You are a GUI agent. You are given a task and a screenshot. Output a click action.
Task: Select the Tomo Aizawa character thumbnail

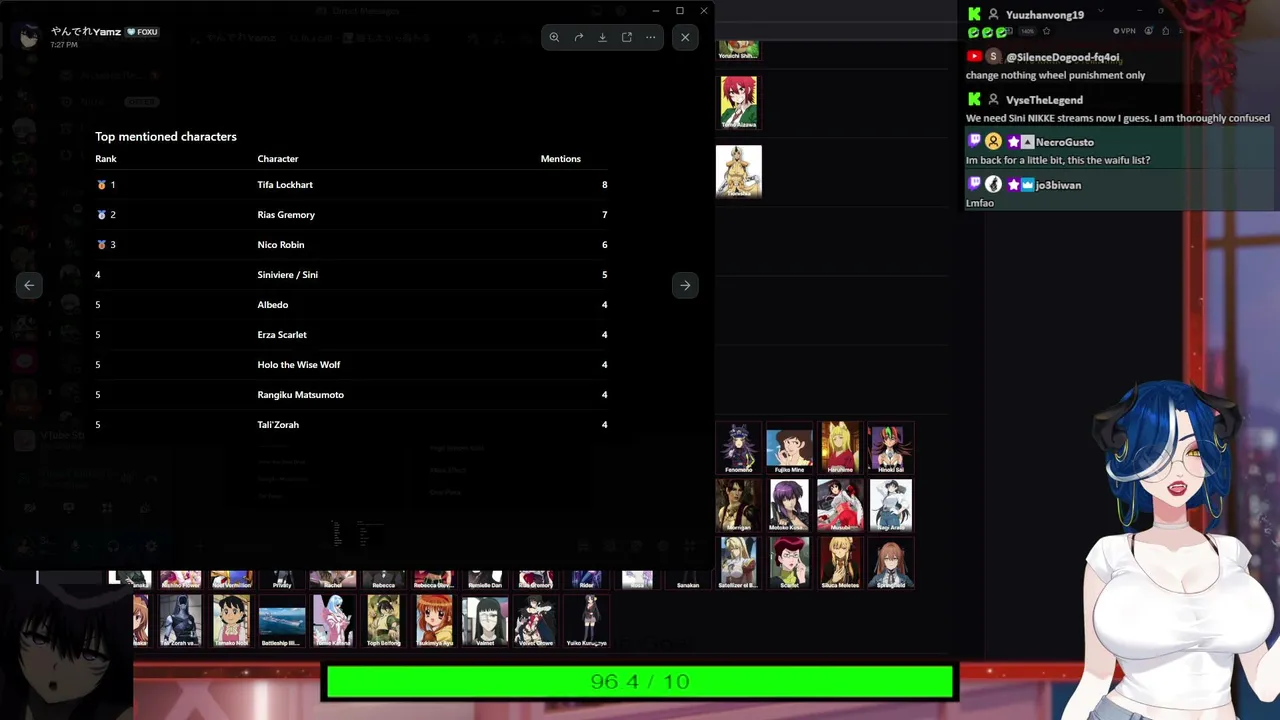[739, 103]
